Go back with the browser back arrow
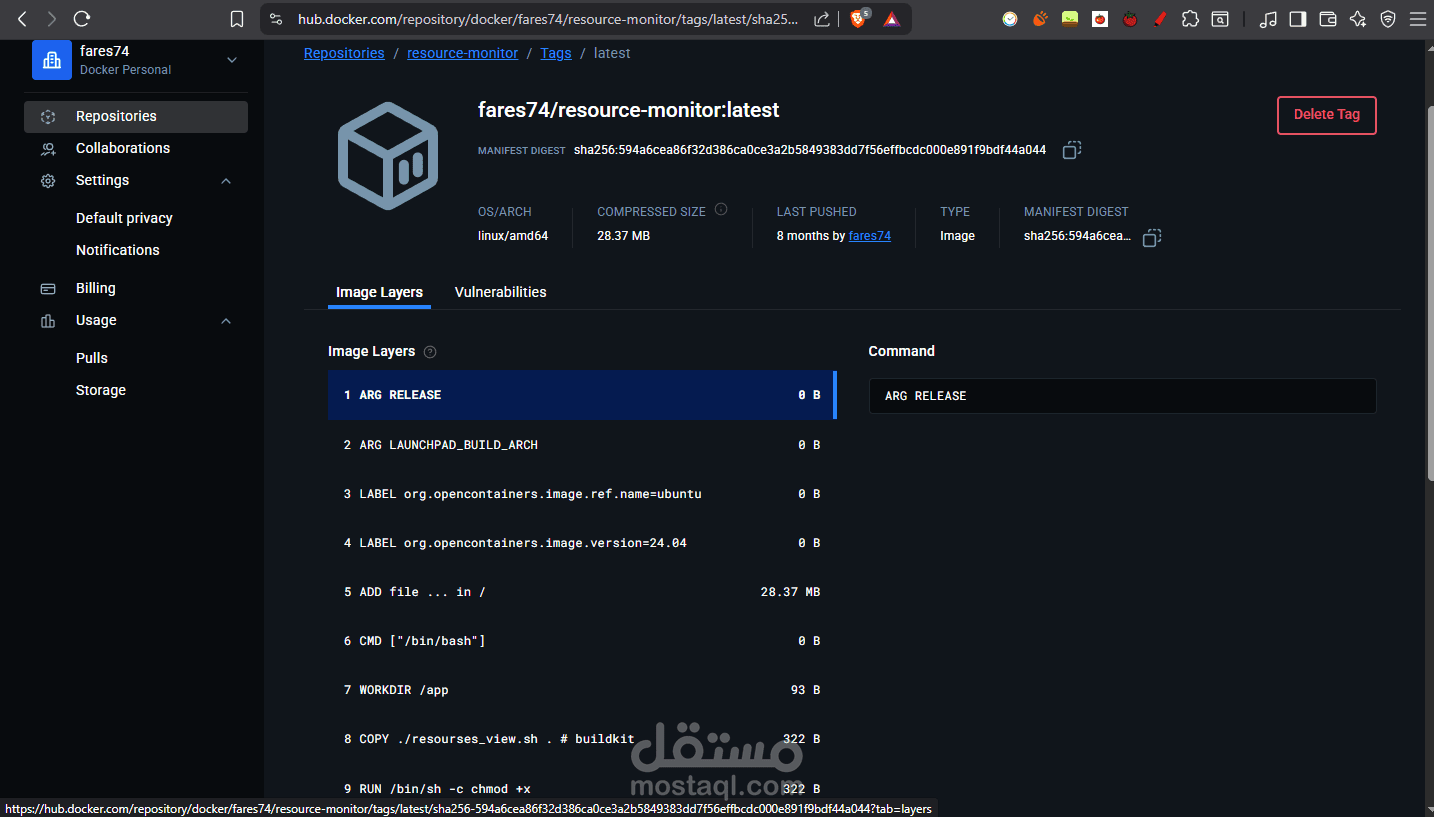1434x817 pixels. [x=22, y=19]
